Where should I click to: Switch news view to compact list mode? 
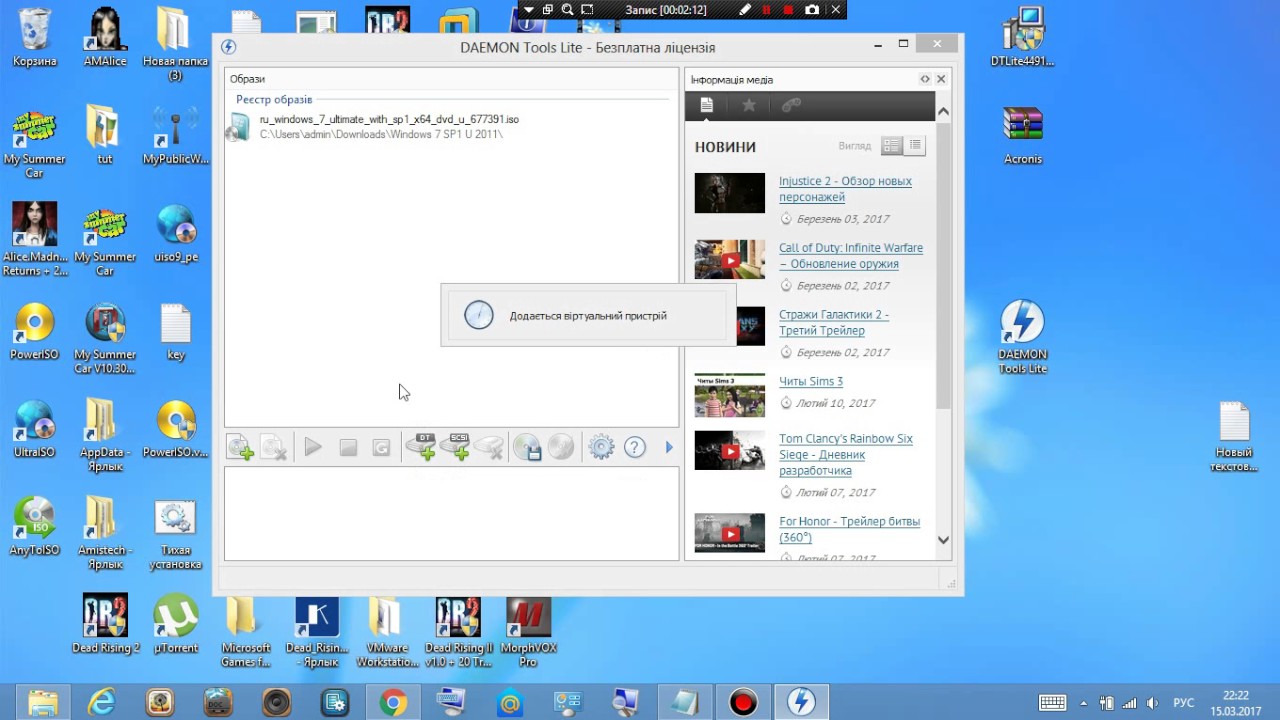tap(915, 146)
